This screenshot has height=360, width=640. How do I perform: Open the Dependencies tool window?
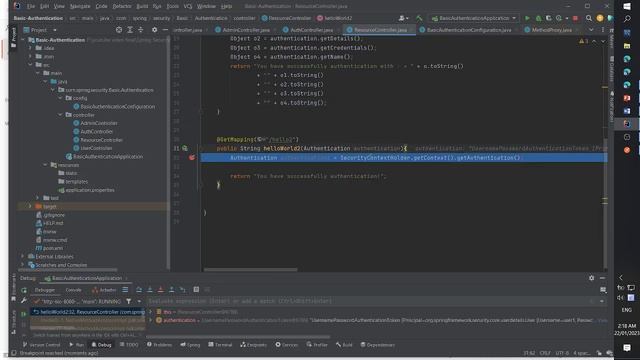[x=378, y=345]
